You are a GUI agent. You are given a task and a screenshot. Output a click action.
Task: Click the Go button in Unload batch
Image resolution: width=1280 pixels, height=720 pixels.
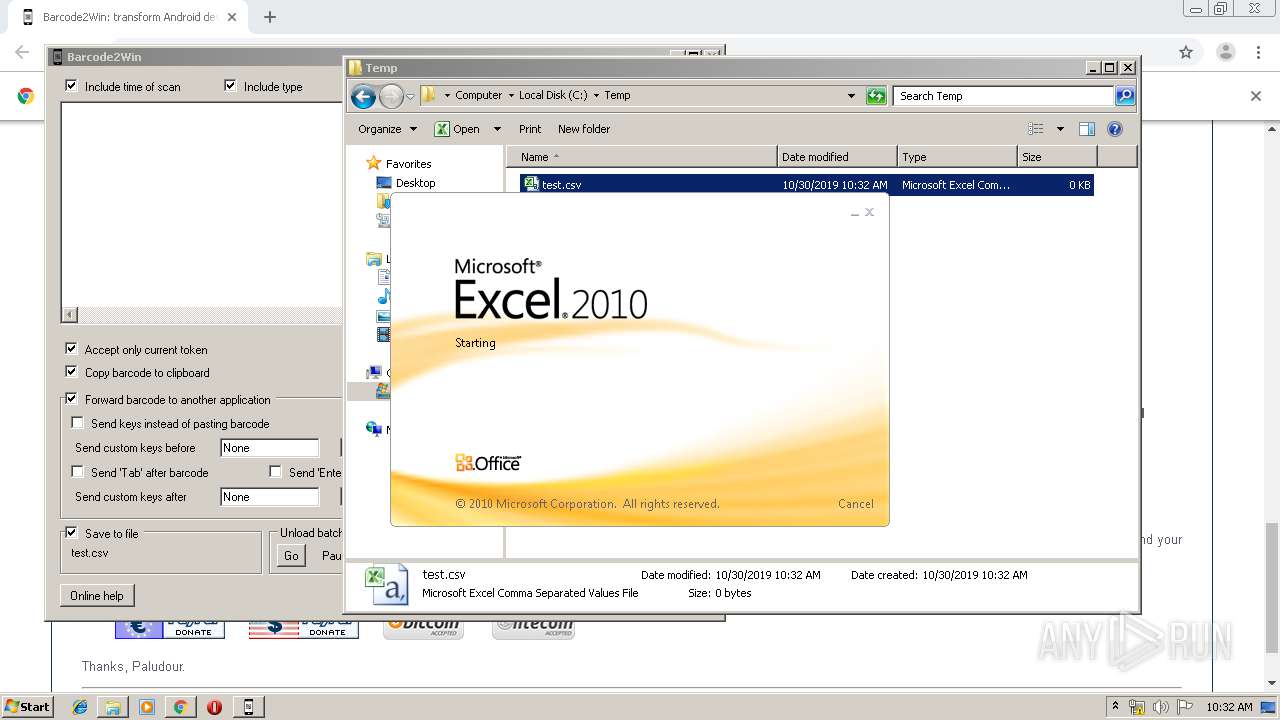[291, 556]
